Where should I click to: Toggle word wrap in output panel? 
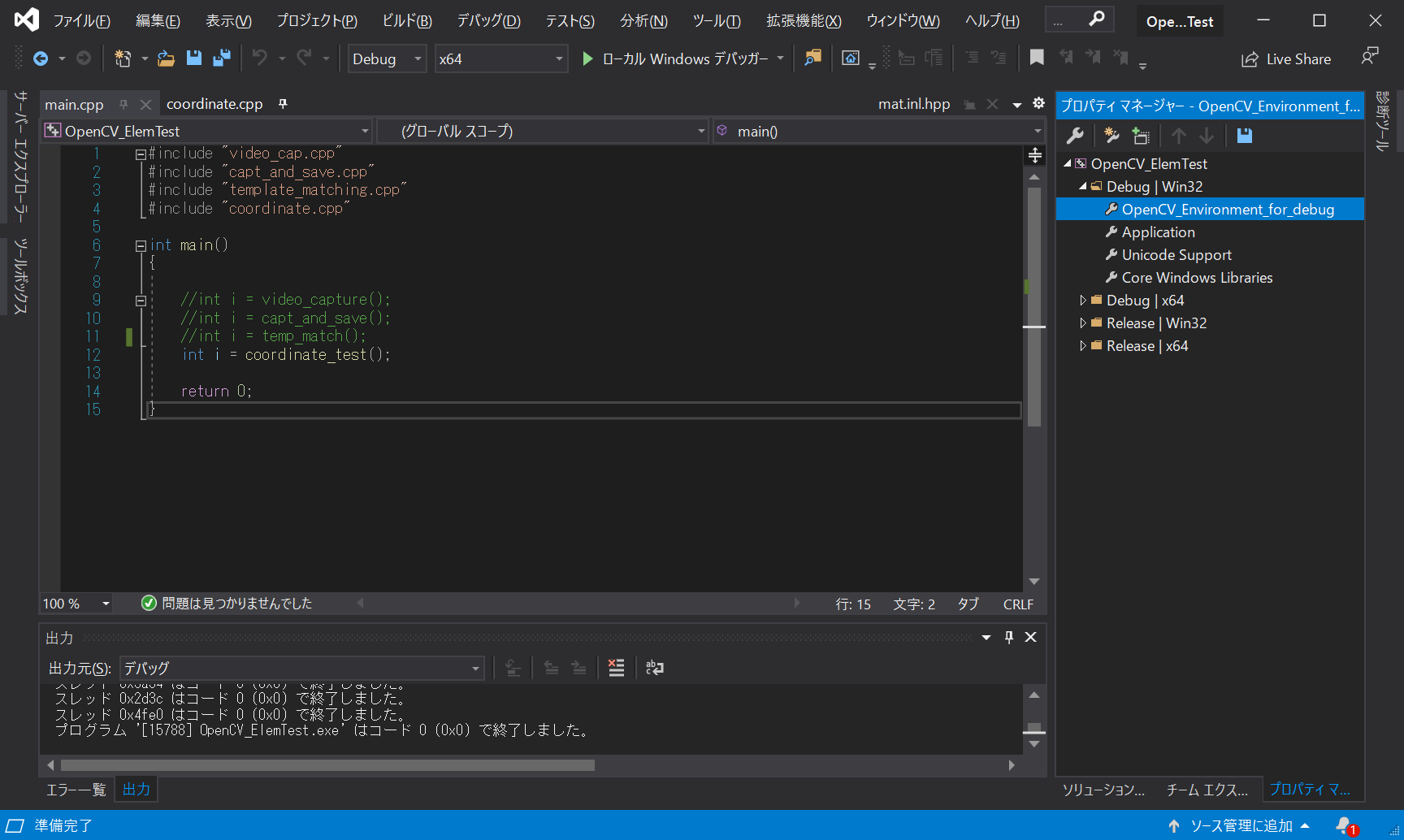(x=654, y=668)
